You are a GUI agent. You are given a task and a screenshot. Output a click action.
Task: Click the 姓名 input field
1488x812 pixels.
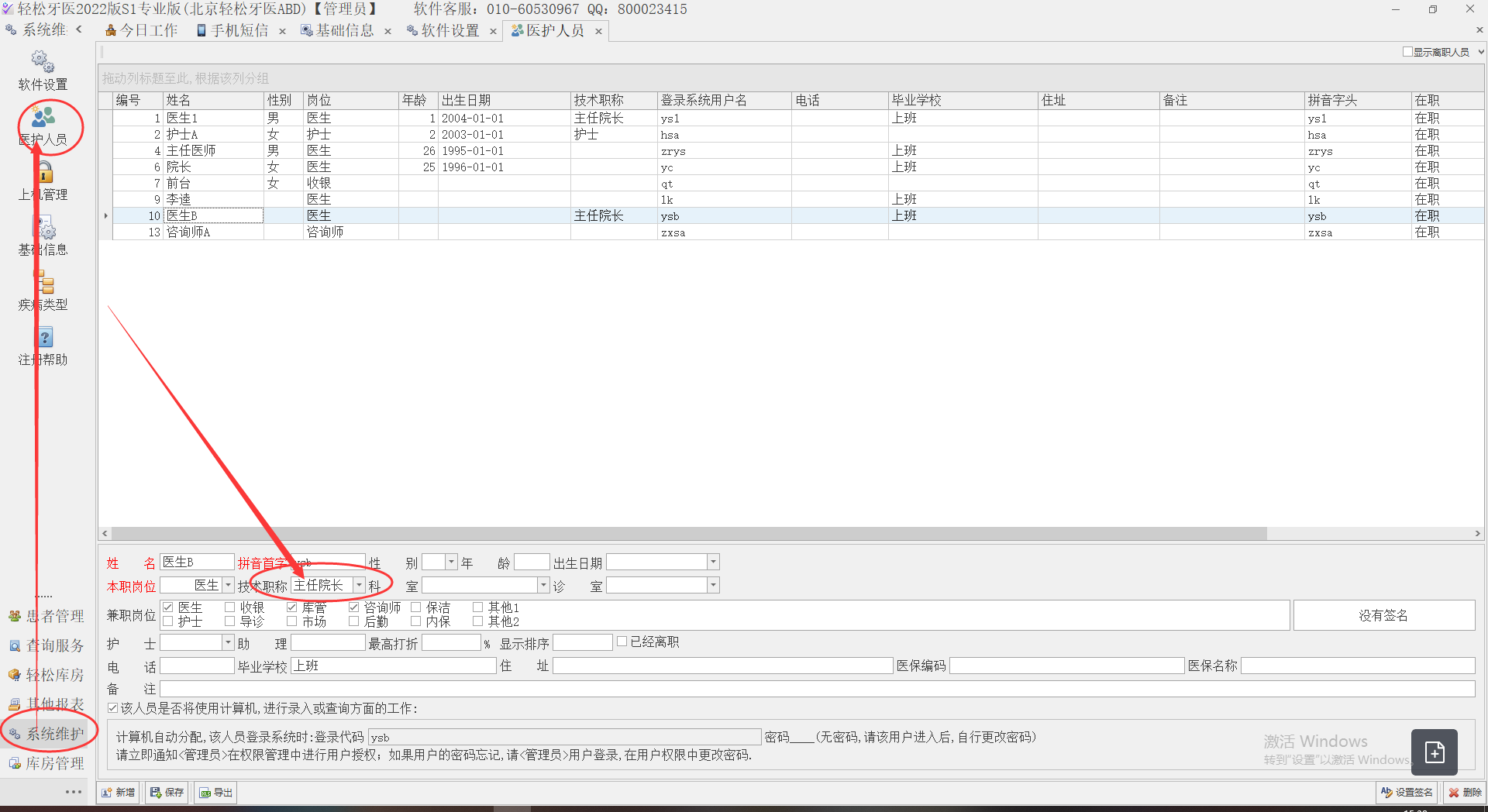coord(197,562)
